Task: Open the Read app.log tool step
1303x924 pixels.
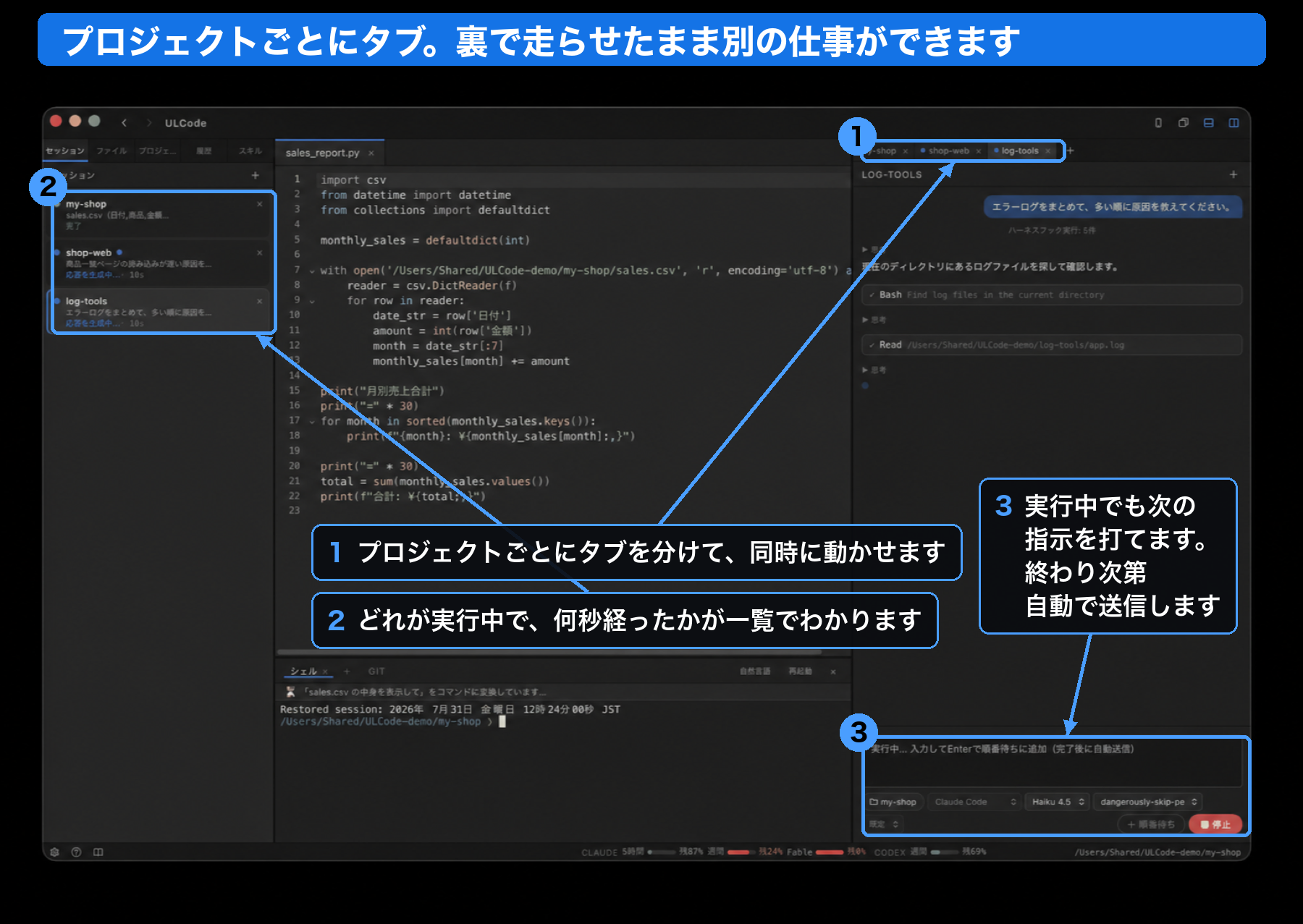Action: pyautogui.click(x=1052, y=345)
